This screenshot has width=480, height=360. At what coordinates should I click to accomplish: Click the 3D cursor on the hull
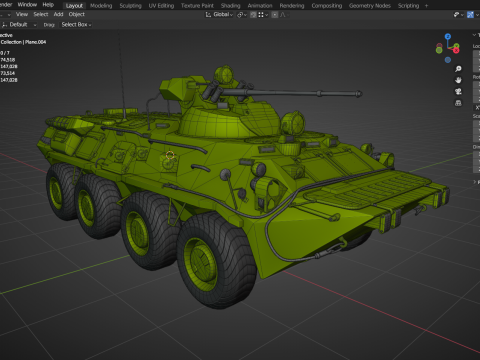[170, 155]
